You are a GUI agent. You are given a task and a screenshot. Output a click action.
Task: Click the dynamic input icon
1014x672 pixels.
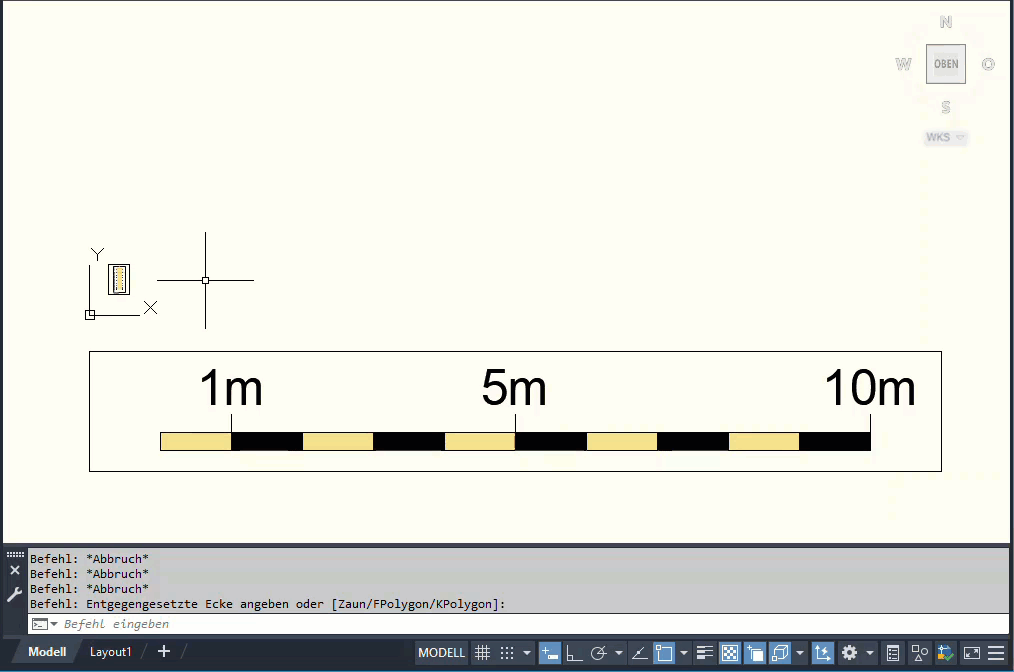coord(549,653)
